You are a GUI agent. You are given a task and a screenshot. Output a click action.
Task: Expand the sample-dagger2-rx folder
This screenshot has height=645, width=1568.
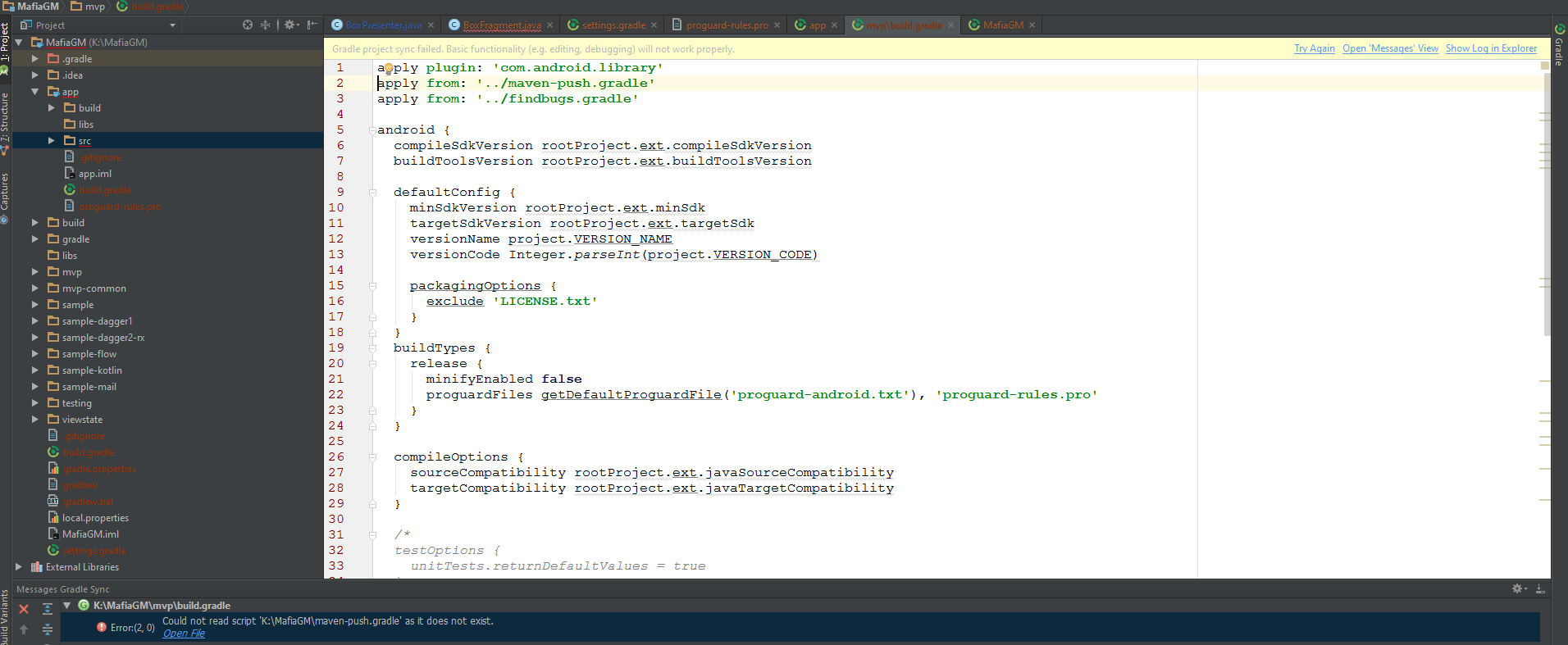[34, 338]
